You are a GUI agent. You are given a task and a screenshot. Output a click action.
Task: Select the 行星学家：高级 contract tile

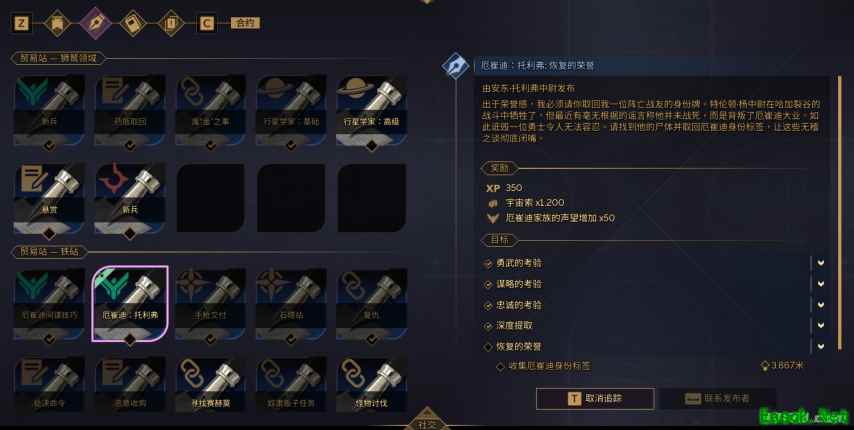[371, 111]
